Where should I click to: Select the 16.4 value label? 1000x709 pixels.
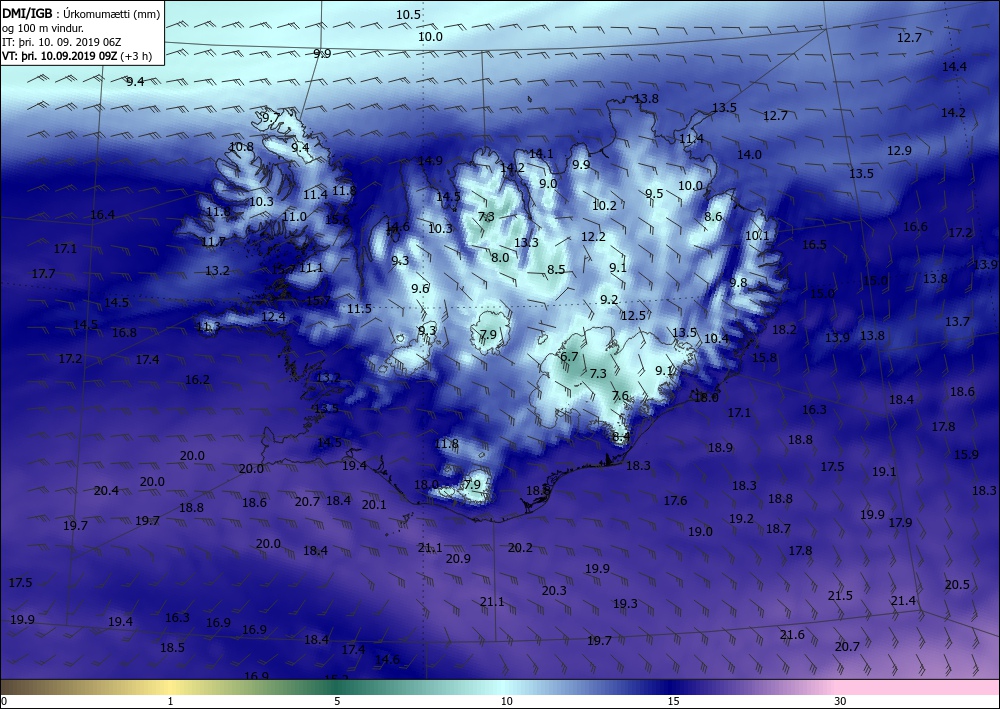click(103, 215)
